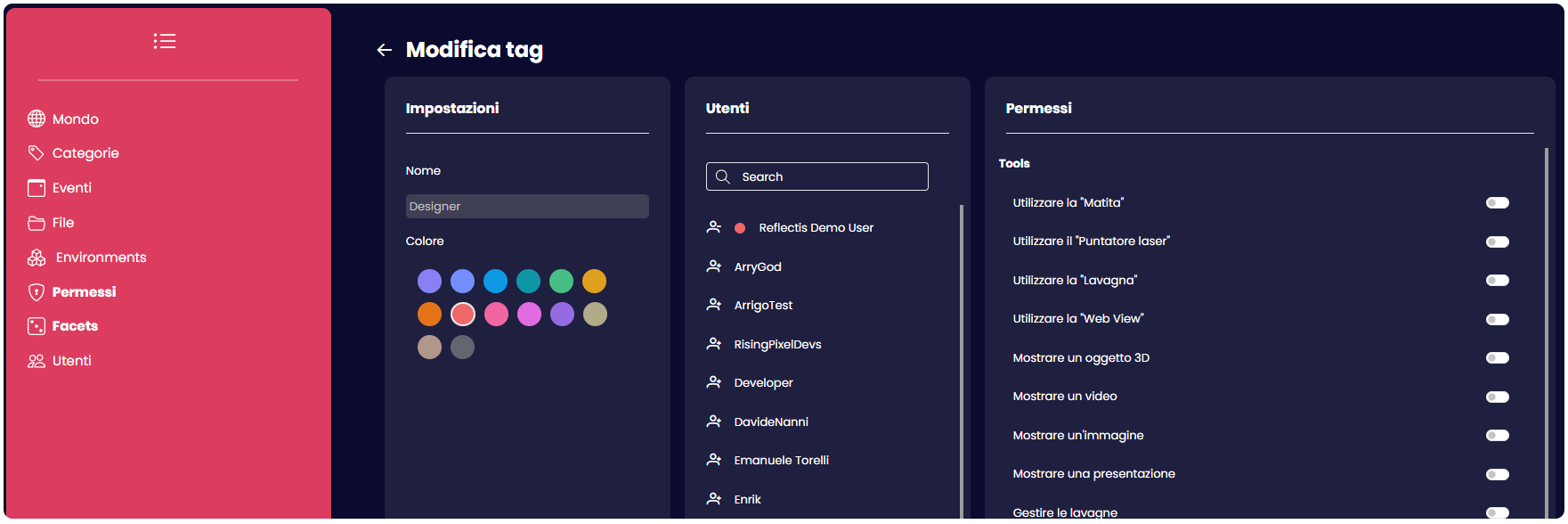Open Utenti in the sidebar
Screen dimensions: 1568x524
[x=71, y=361]
